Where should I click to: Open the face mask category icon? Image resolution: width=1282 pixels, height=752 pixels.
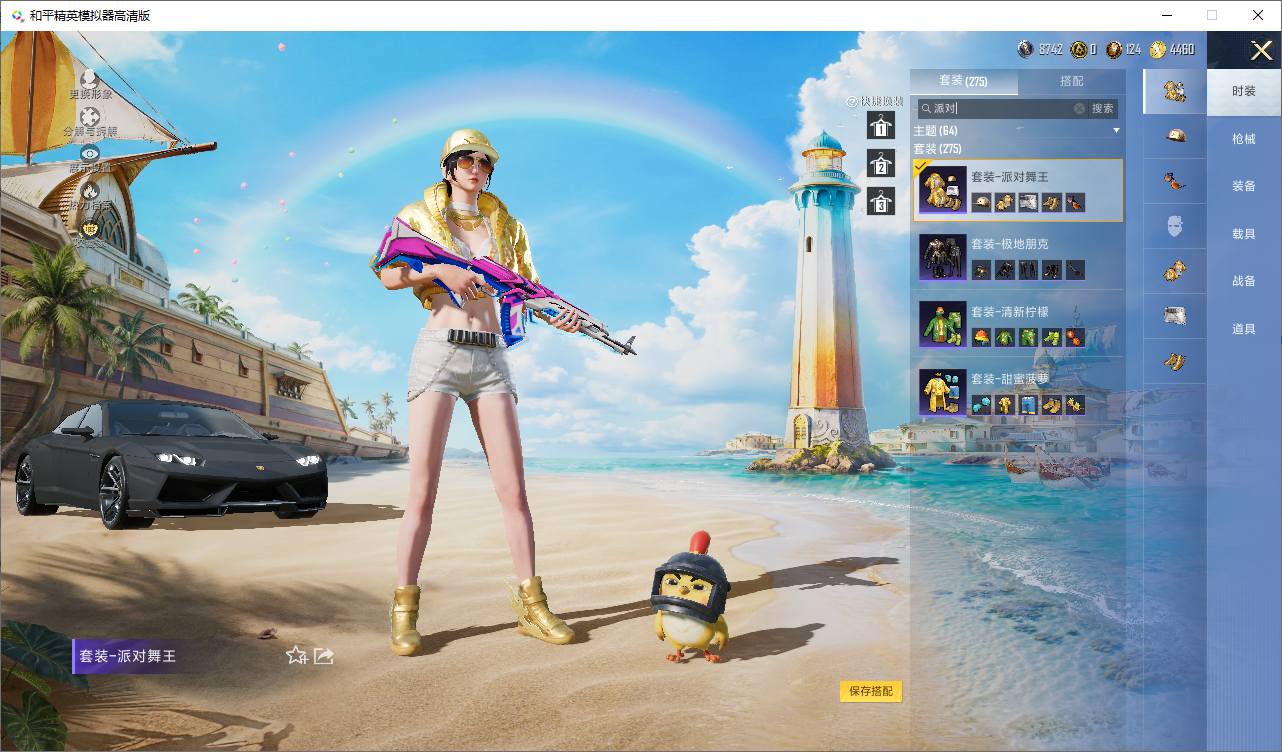[1175, 226]
